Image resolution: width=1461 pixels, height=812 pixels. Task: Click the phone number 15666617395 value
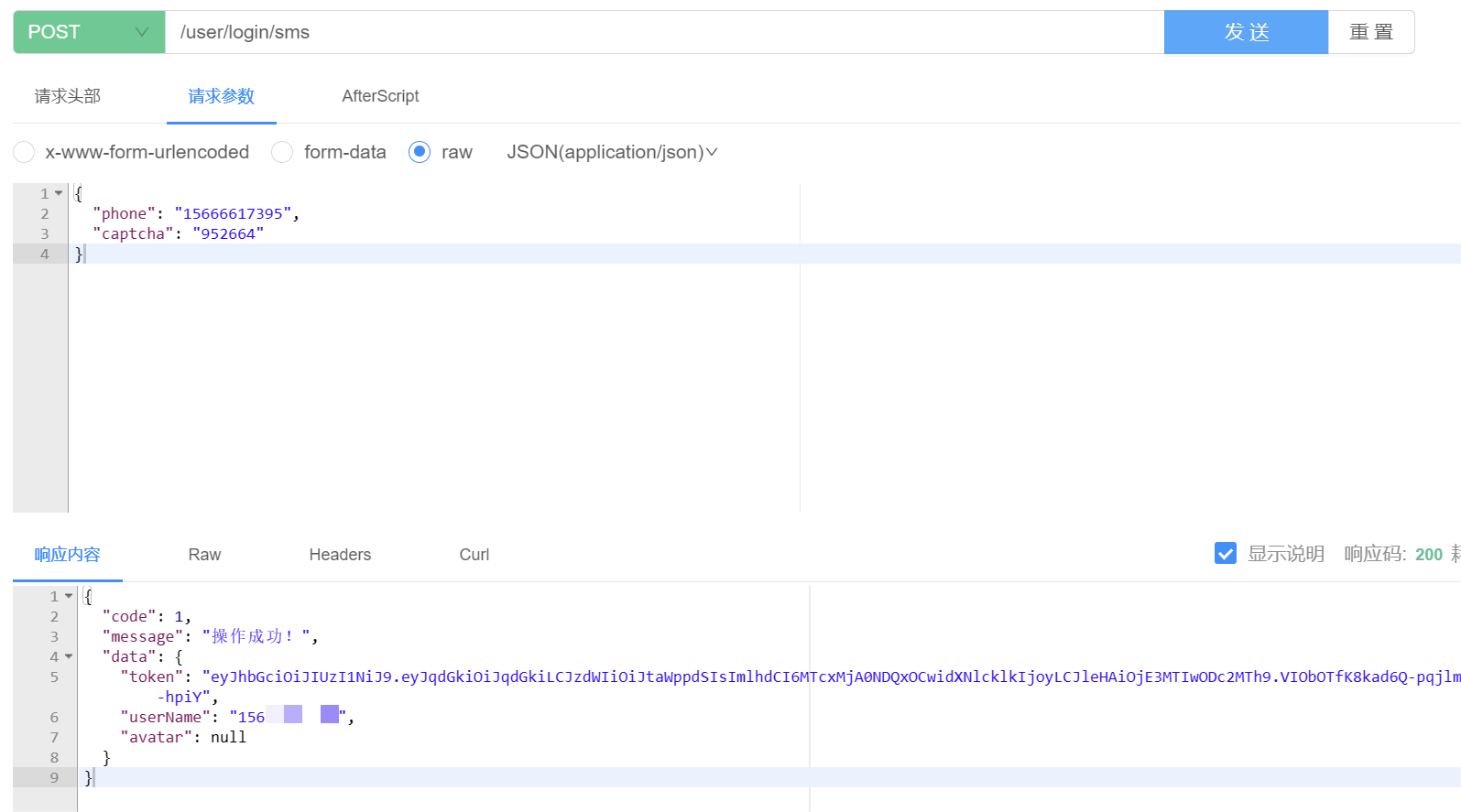pos(234,213)
